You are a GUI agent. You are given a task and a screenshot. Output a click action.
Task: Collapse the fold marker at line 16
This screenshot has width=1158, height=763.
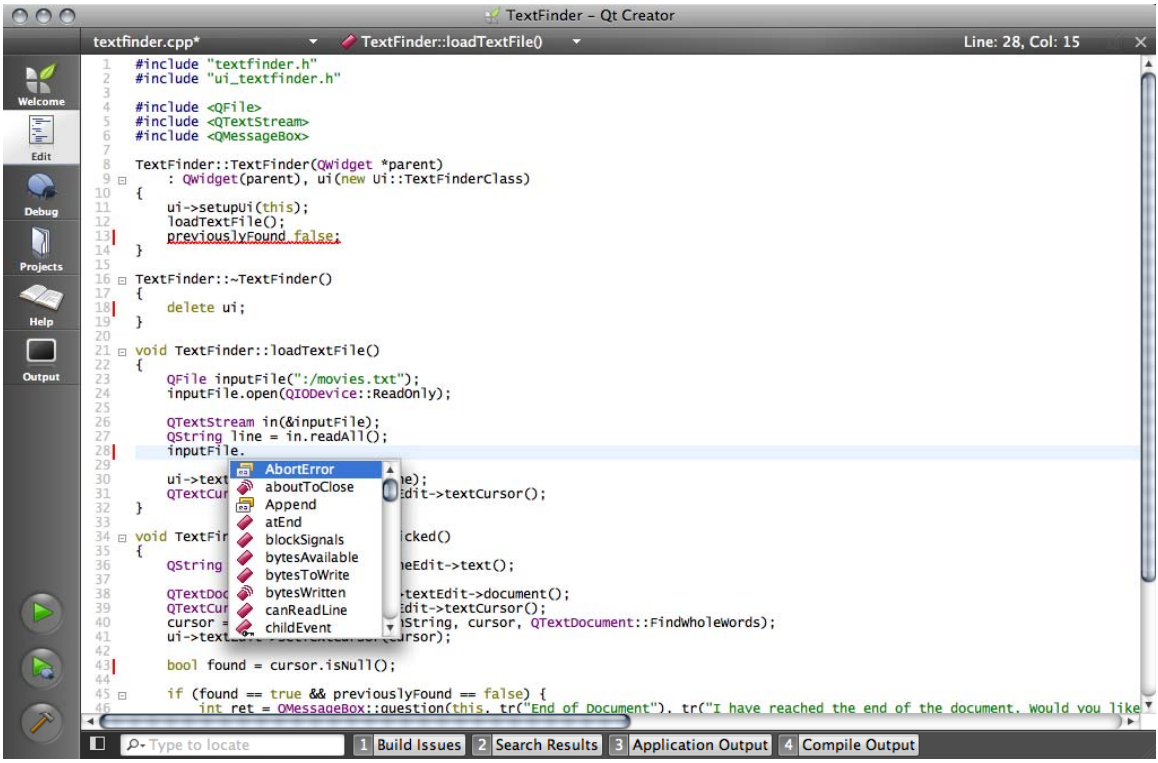coord(122,280)
